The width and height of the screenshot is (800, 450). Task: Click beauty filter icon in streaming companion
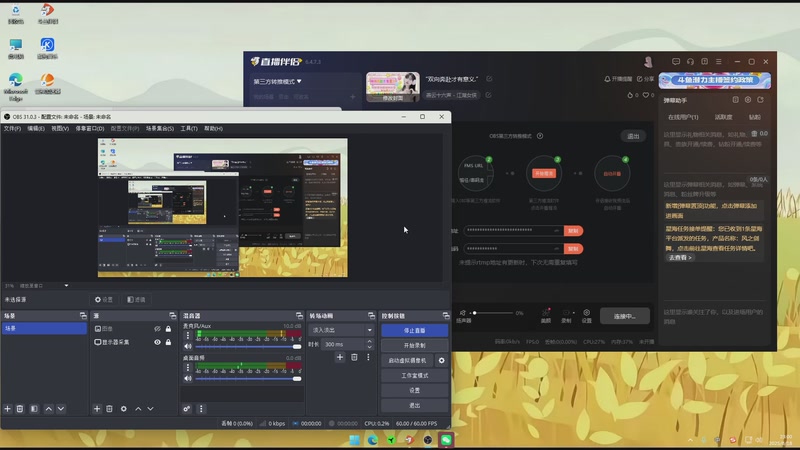click(x=546, y=315)
